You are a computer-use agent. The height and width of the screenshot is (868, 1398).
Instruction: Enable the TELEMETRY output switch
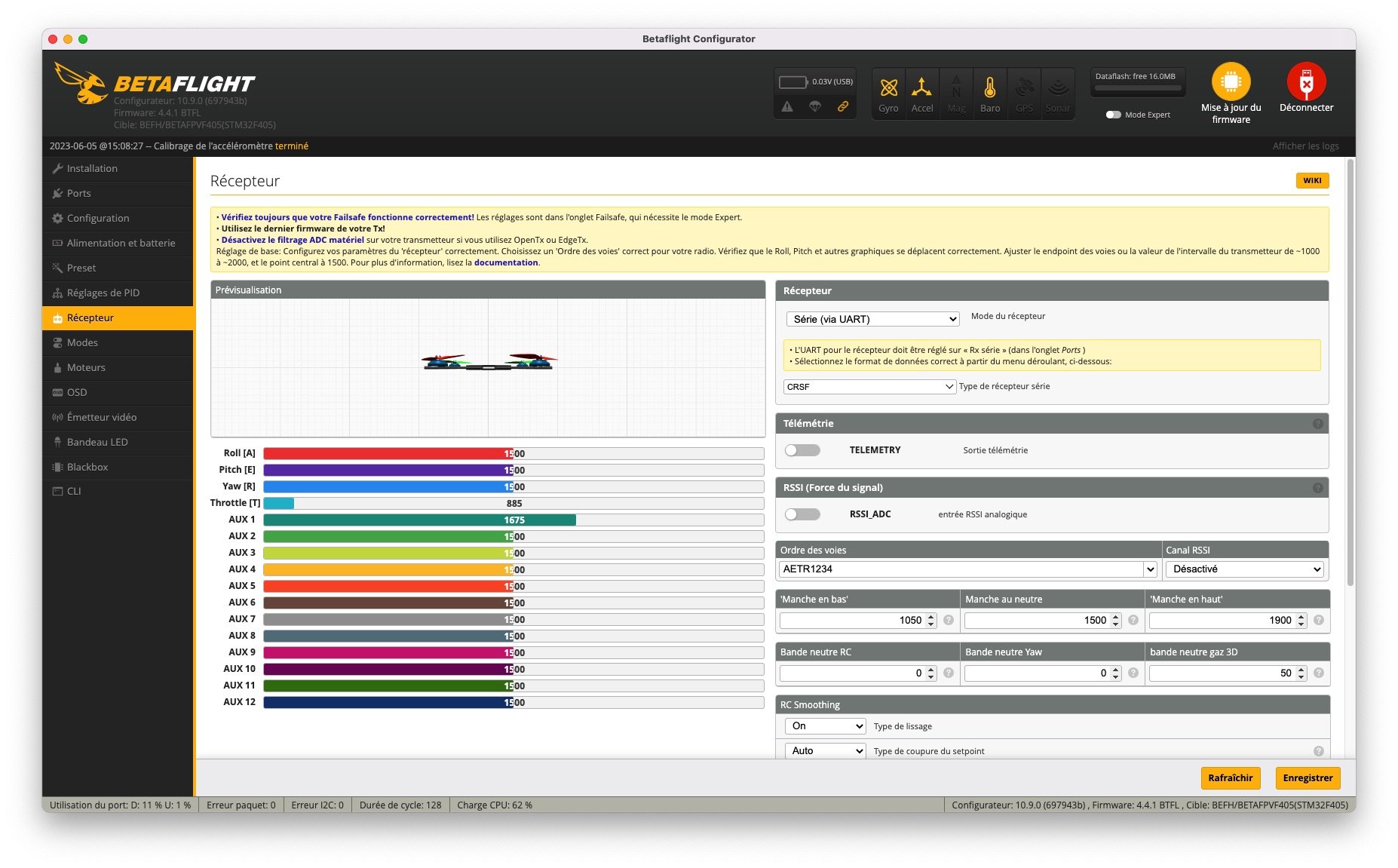(x=802, y=450)
